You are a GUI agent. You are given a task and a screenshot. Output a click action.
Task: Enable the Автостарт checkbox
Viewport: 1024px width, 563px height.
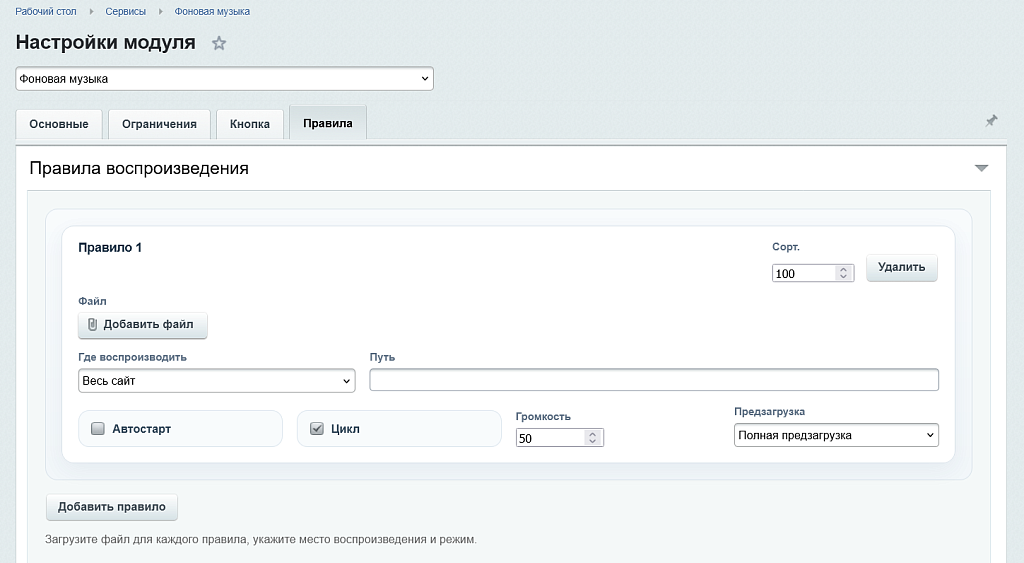click(98, 429)
